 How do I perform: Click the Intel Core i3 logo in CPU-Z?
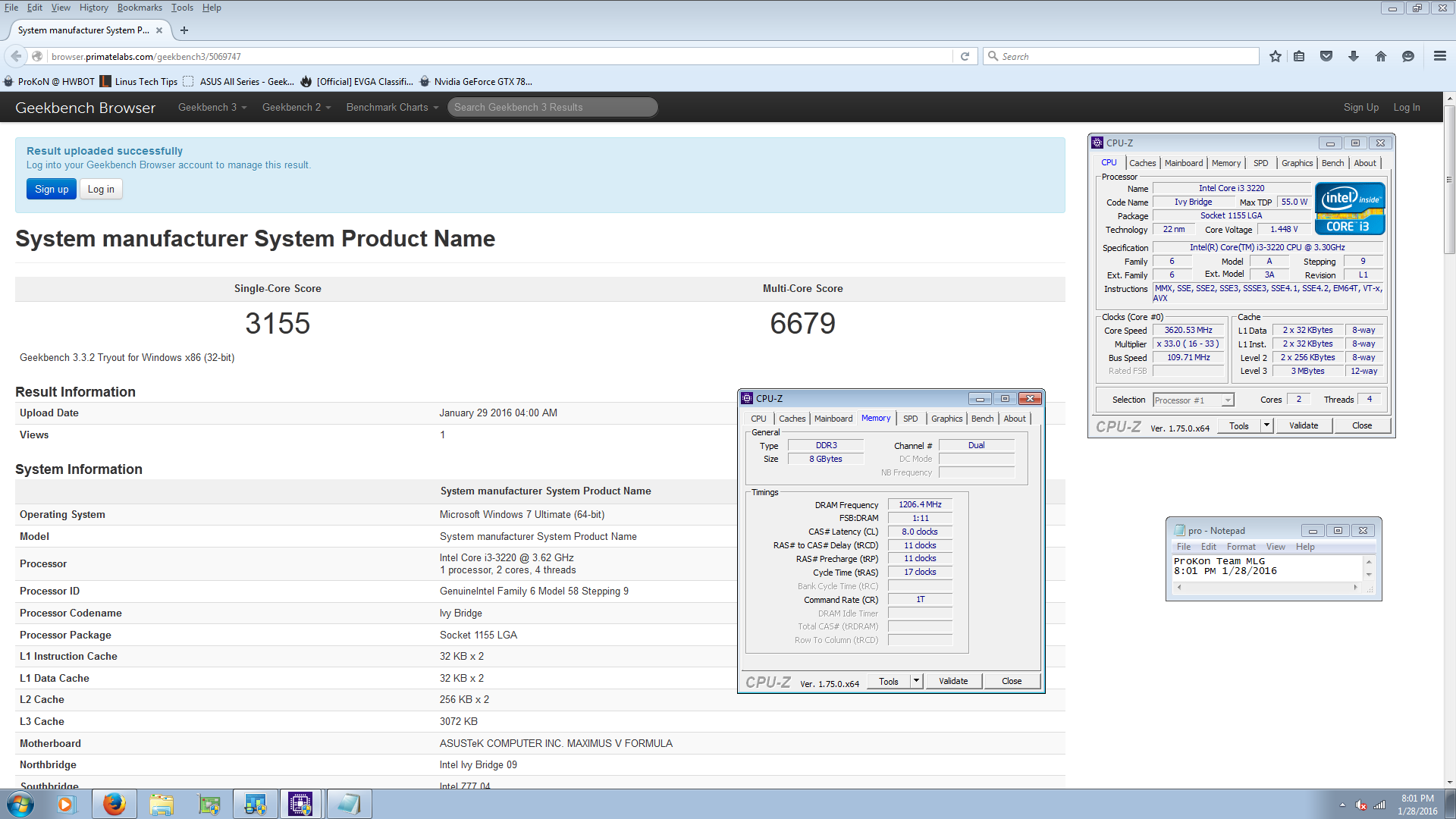pos(1350,208)
